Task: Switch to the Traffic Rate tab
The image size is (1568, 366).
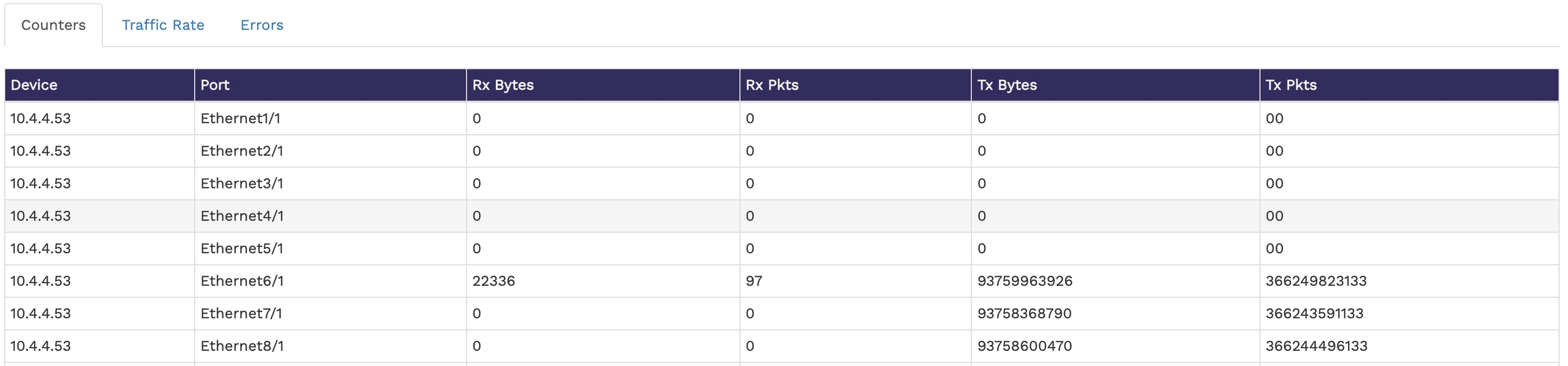Action: click(x=163, y=25)
